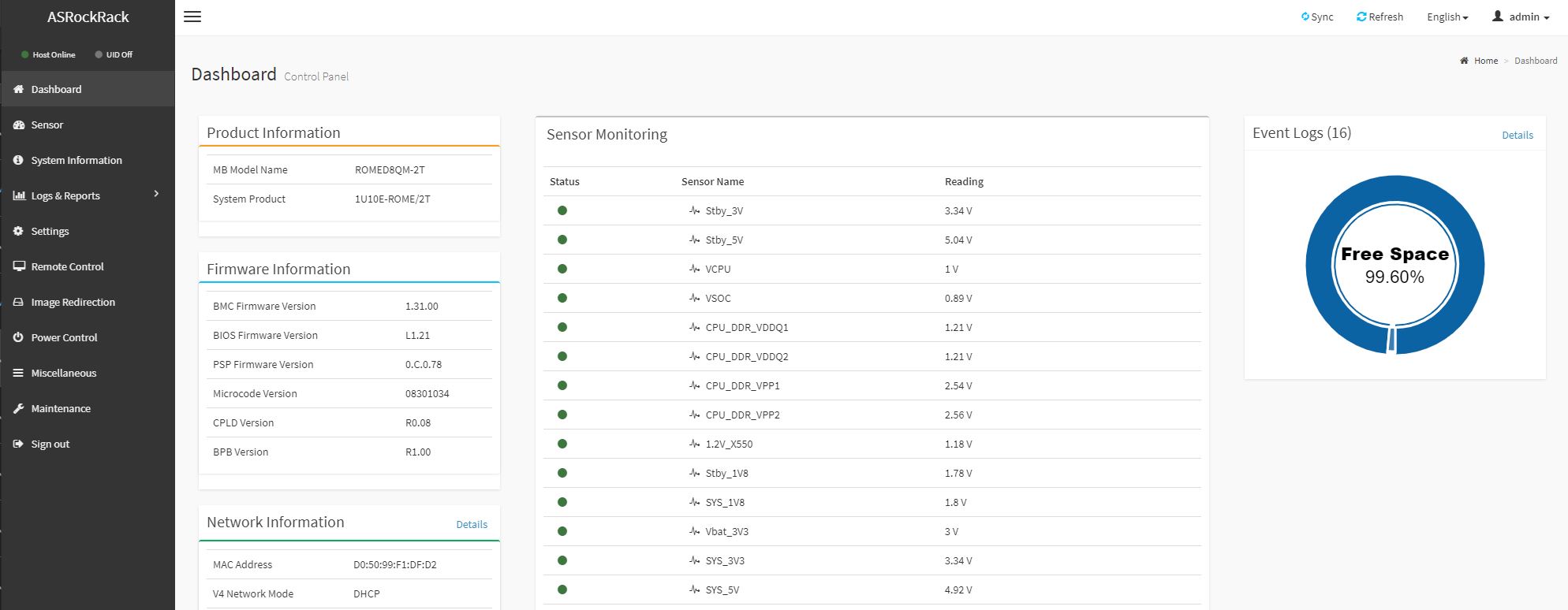Click the Home icon in breadcrumb
Screen dimensions: 1568x610
pyautogui.click(x=1464, y=61)
